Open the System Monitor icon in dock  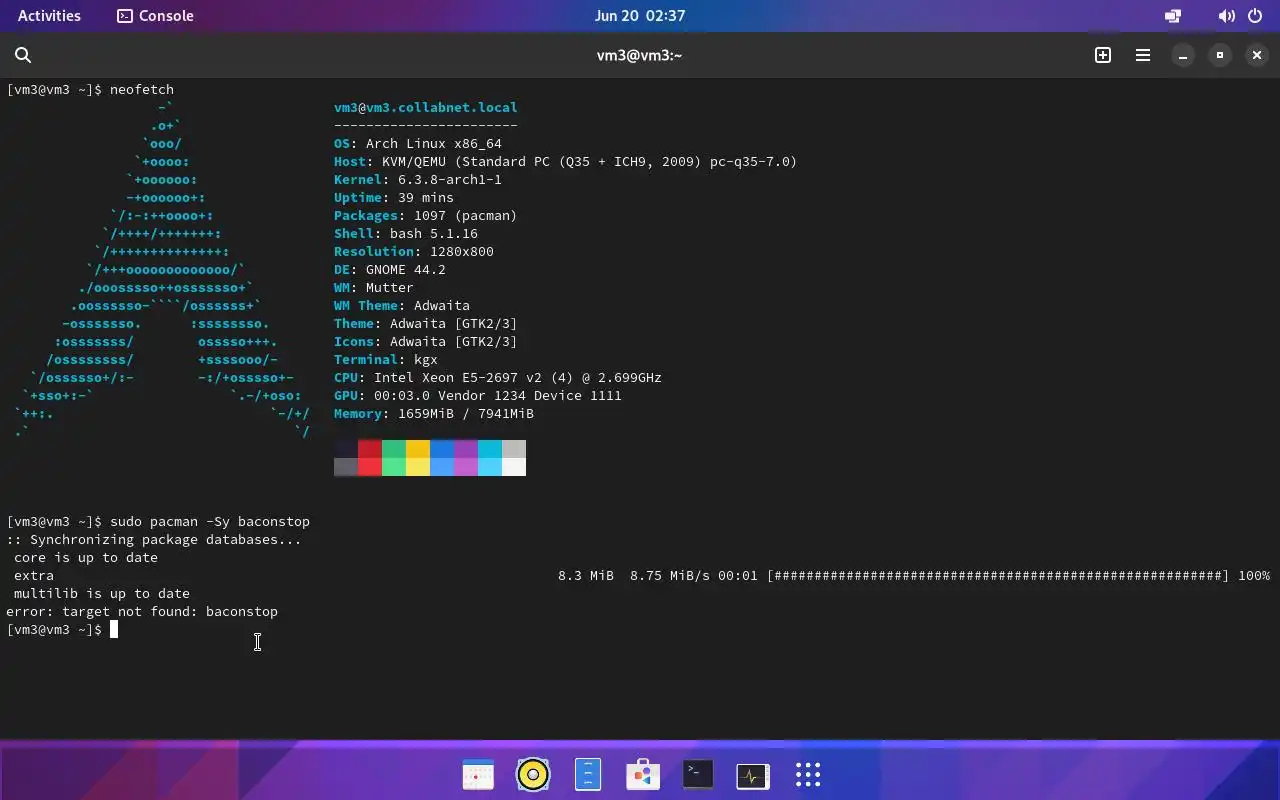[753, 775]
